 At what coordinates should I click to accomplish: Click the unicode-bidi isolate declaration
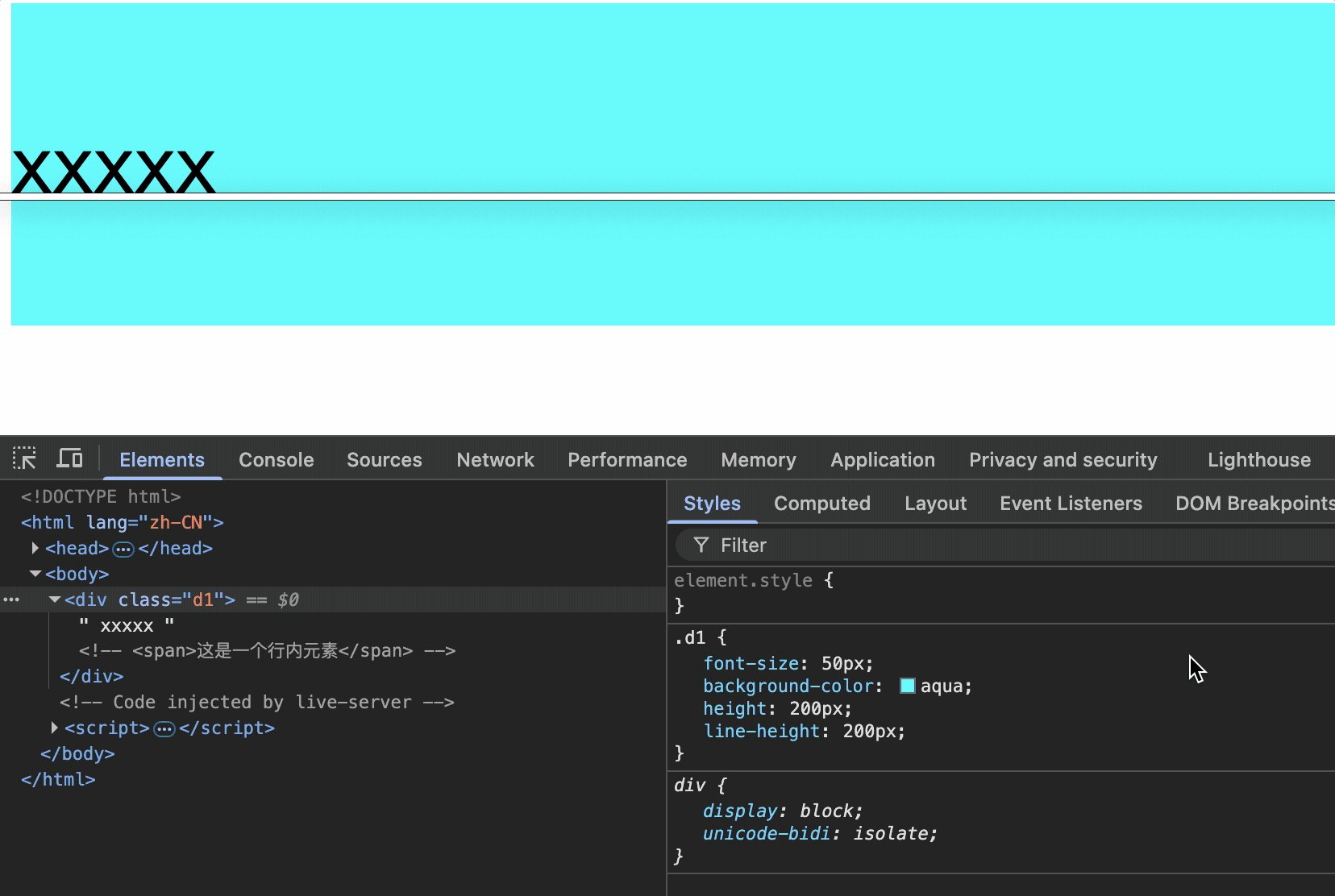[821, 833]
